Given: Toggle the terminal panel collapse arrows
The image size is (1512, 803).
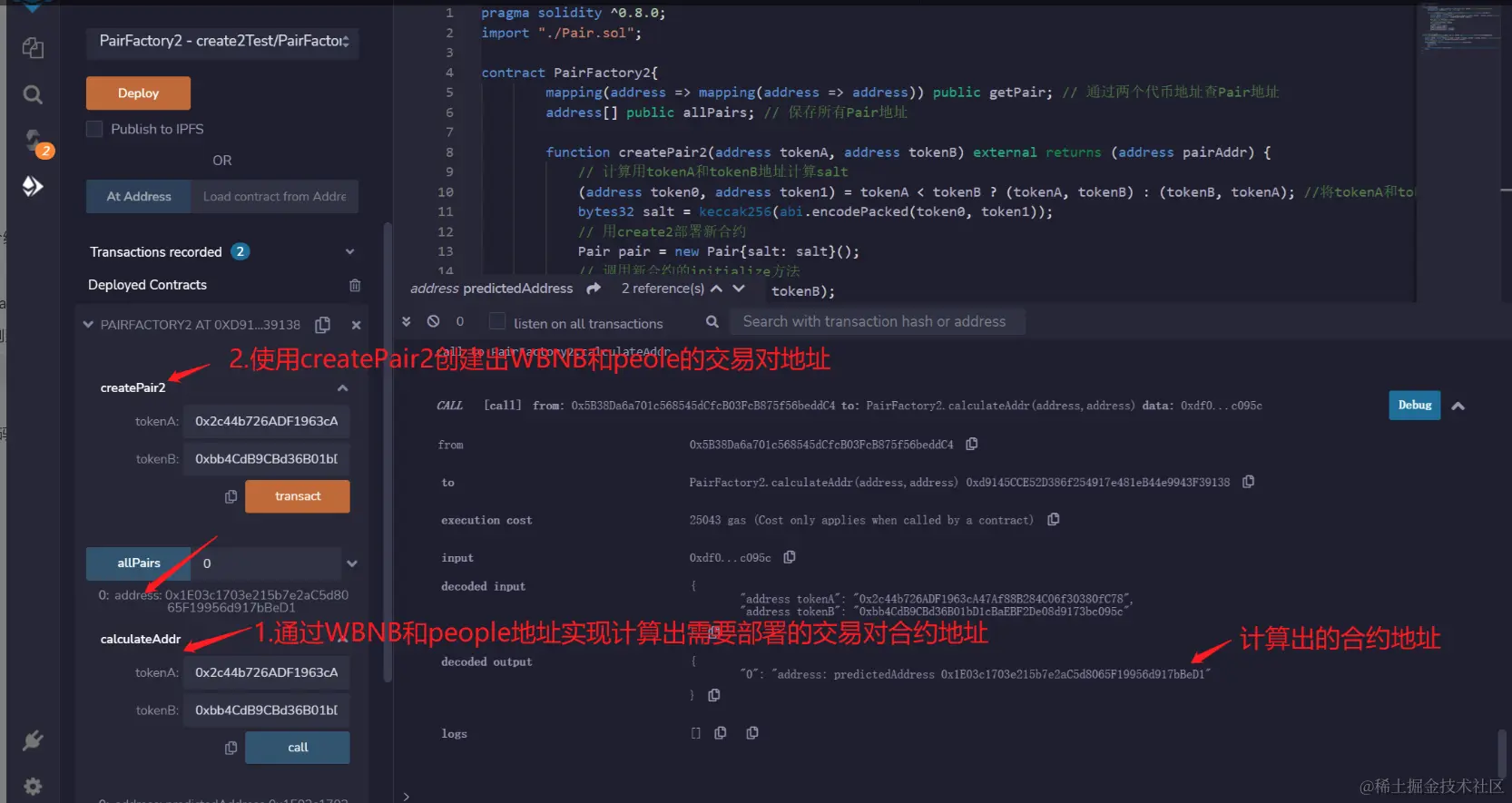Looking at the screenshot, I should pos(407,321).
